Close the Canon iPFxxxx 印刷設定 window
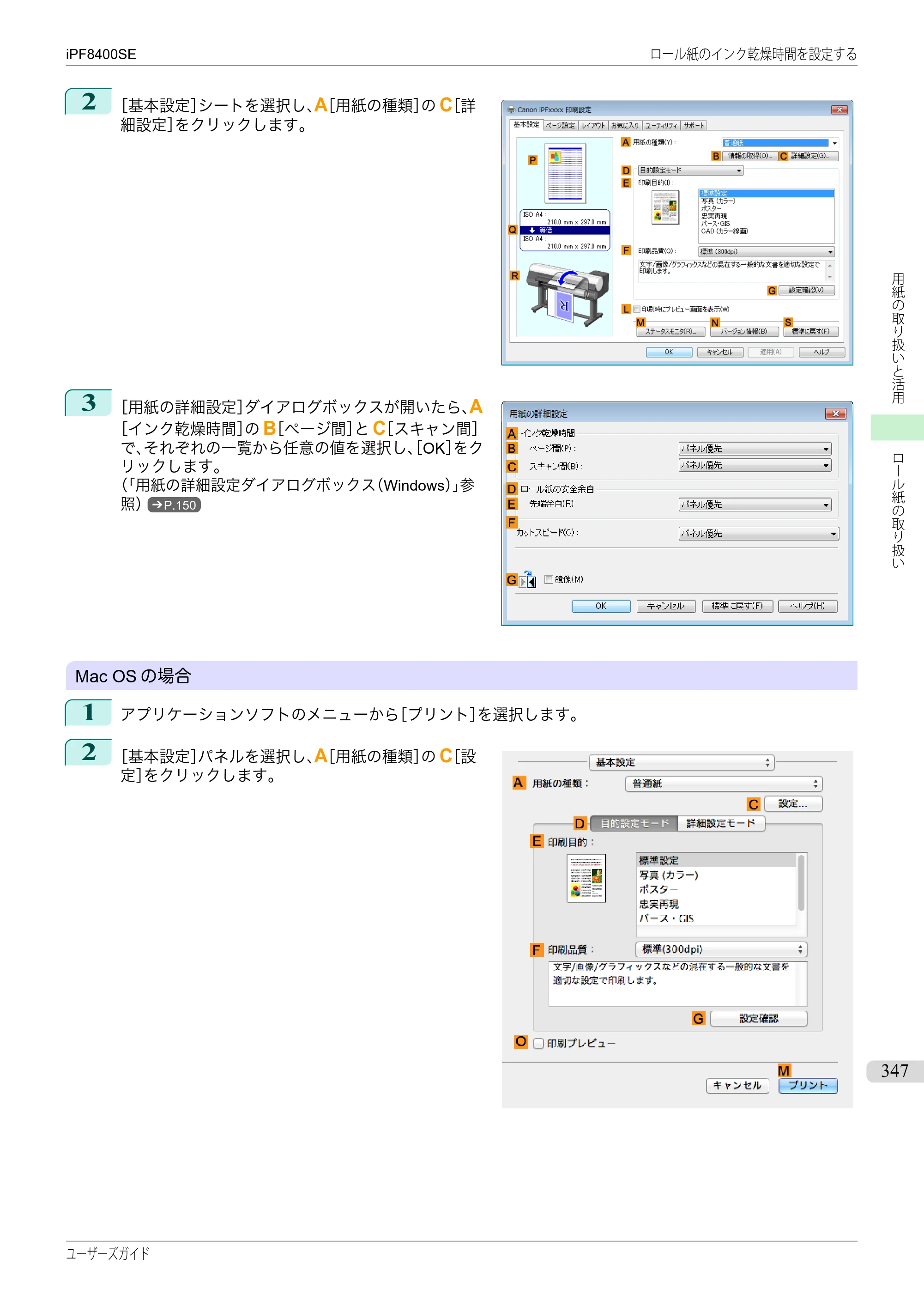 839,109
